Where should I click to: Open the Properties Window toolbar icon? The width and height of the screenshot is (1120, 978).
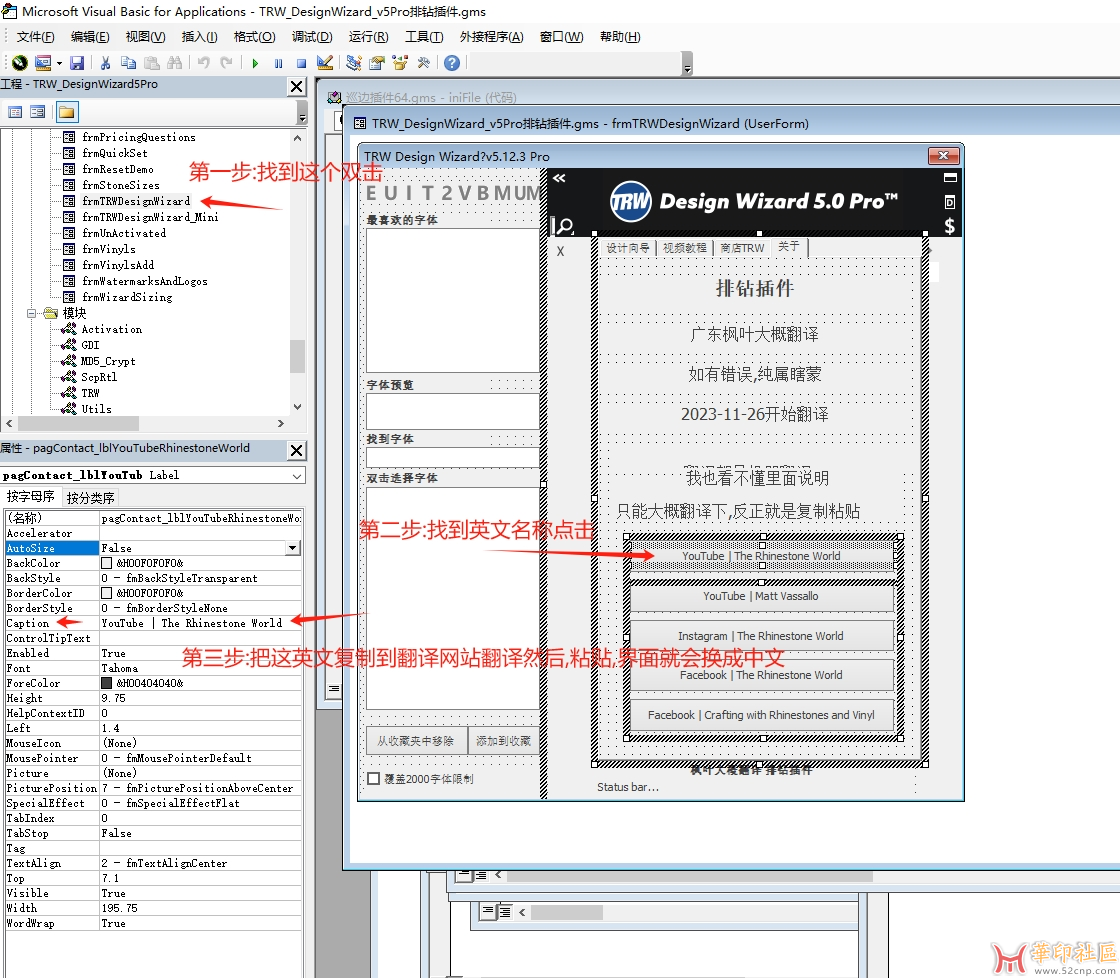tap(376, 63)
